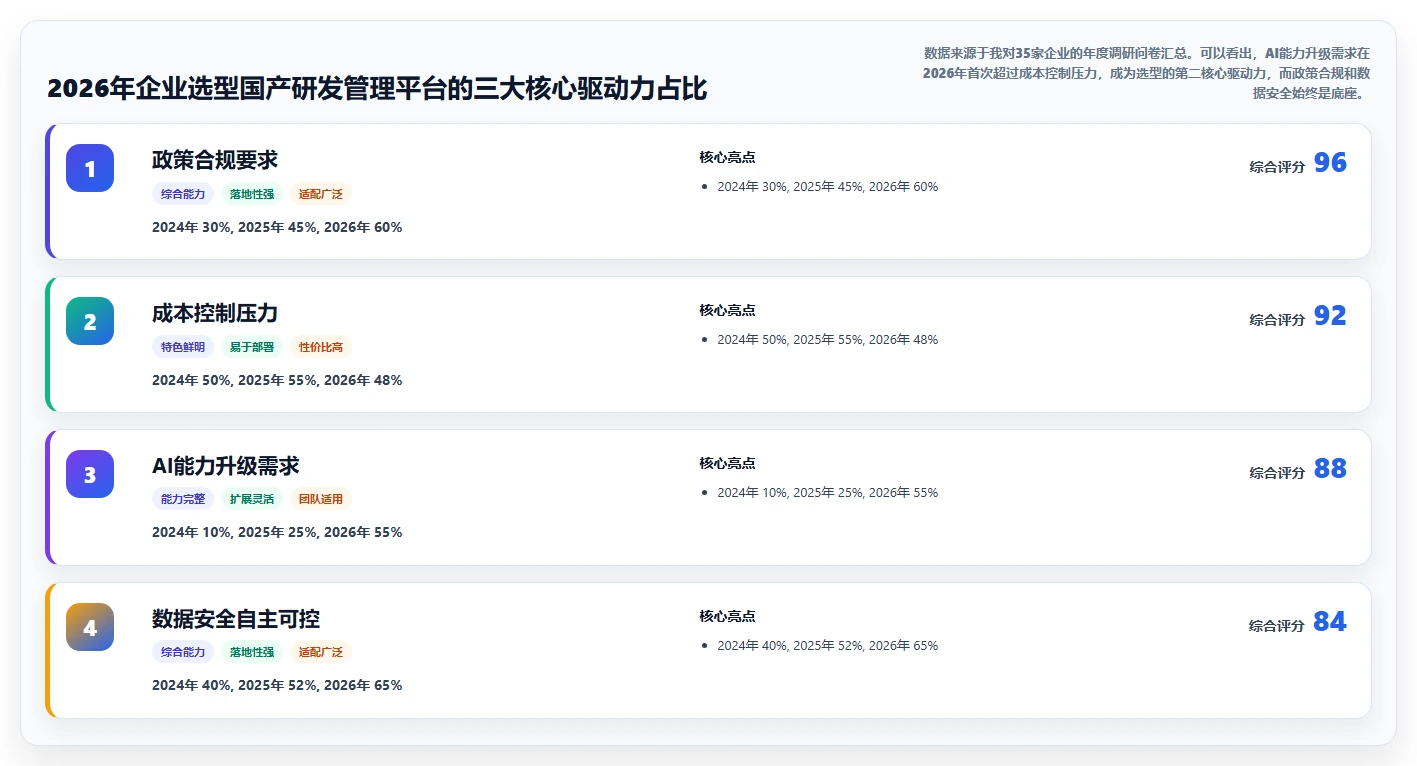Select the 数据安全自主可控 card title
The image size is (1417, 766).
[236, 619]
